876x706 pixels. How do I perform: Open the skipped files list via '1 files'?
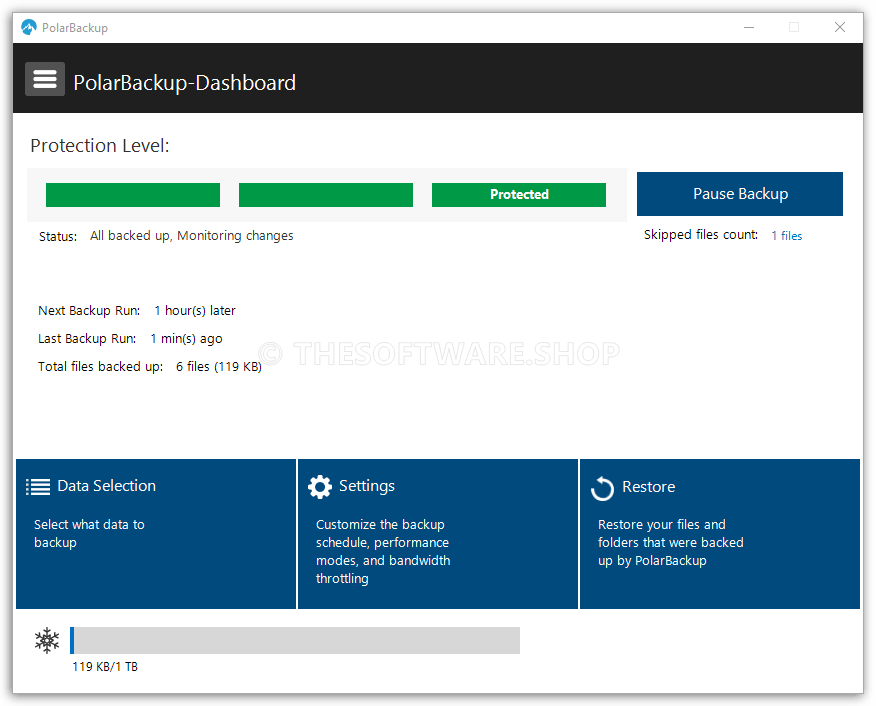pos(787,235)
